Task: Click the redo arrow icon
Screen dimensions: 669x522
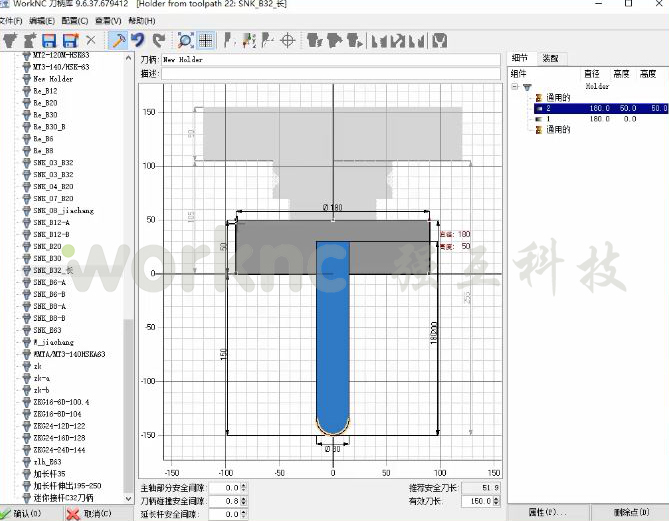Action: click(x=158, y=41)
